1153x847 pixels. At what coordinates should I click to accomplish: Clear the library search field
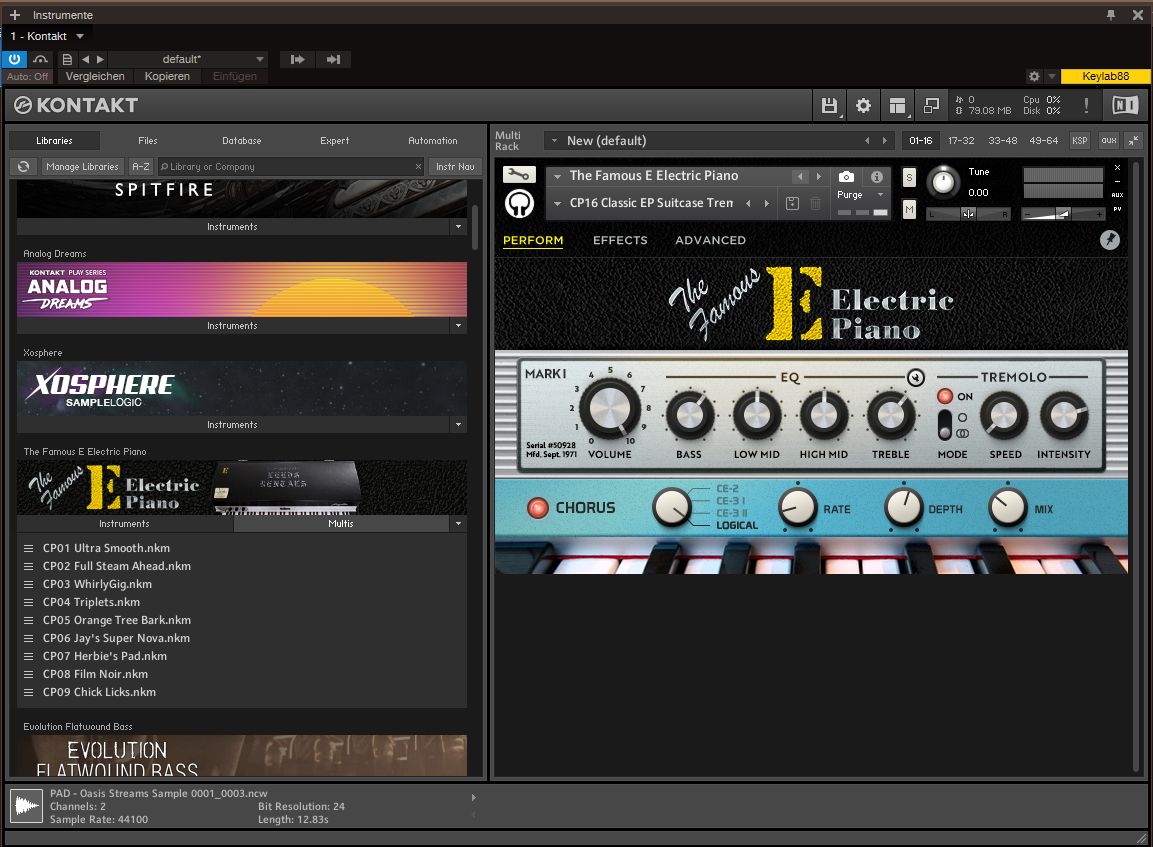click(x=418, y=167)
